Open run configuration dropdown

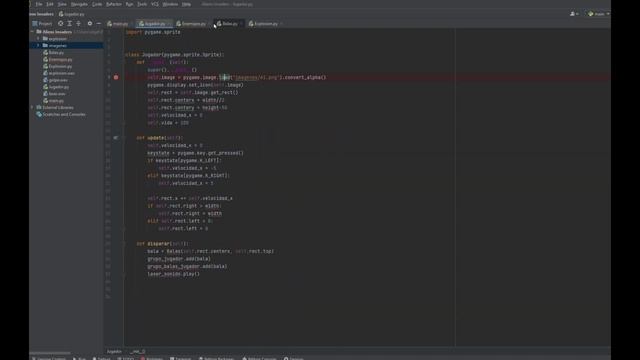[x=599, y=14]
